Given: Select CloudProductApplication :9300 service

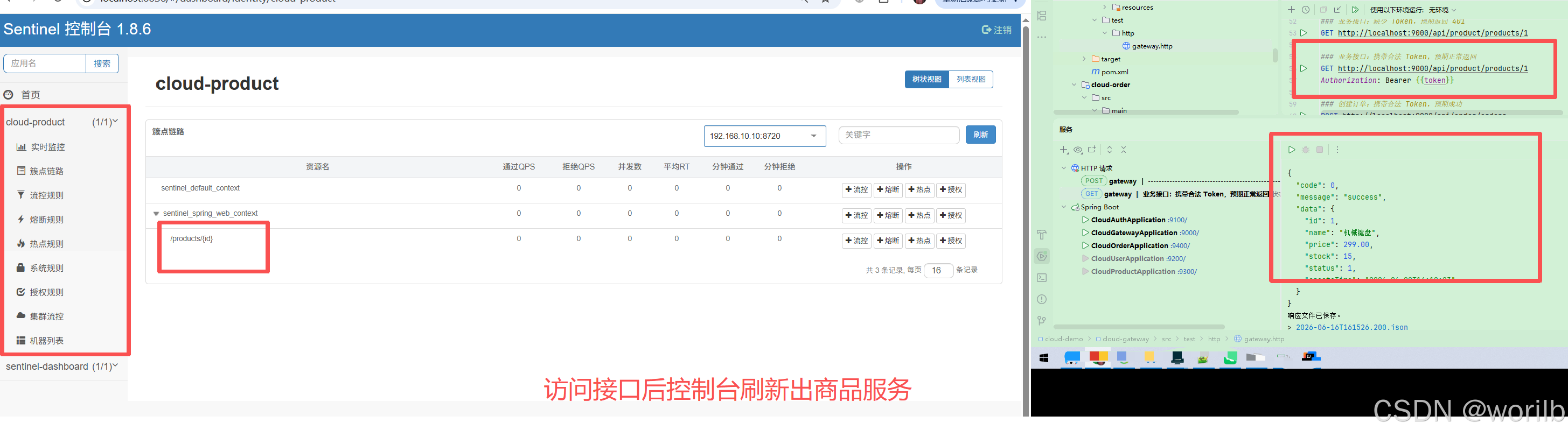Looking at the screenshot, I should point(1139,272).
